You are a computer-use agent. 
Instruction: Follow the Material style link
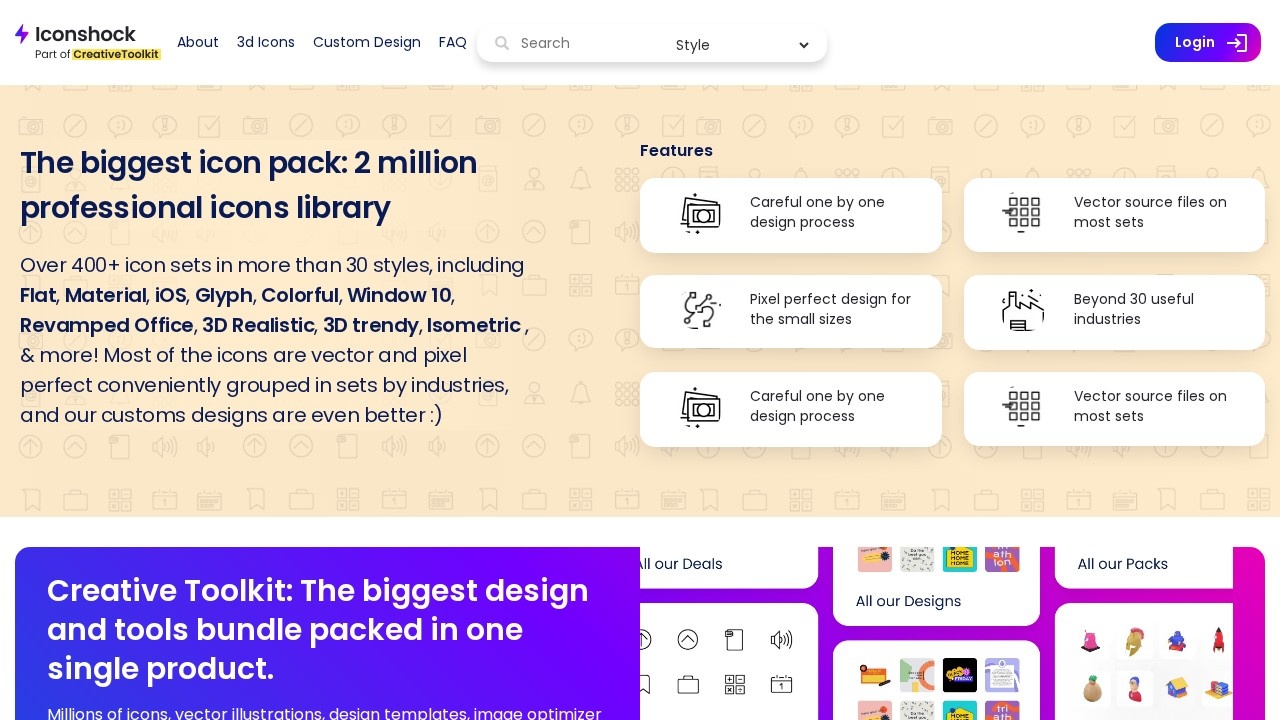coord(106,295)
